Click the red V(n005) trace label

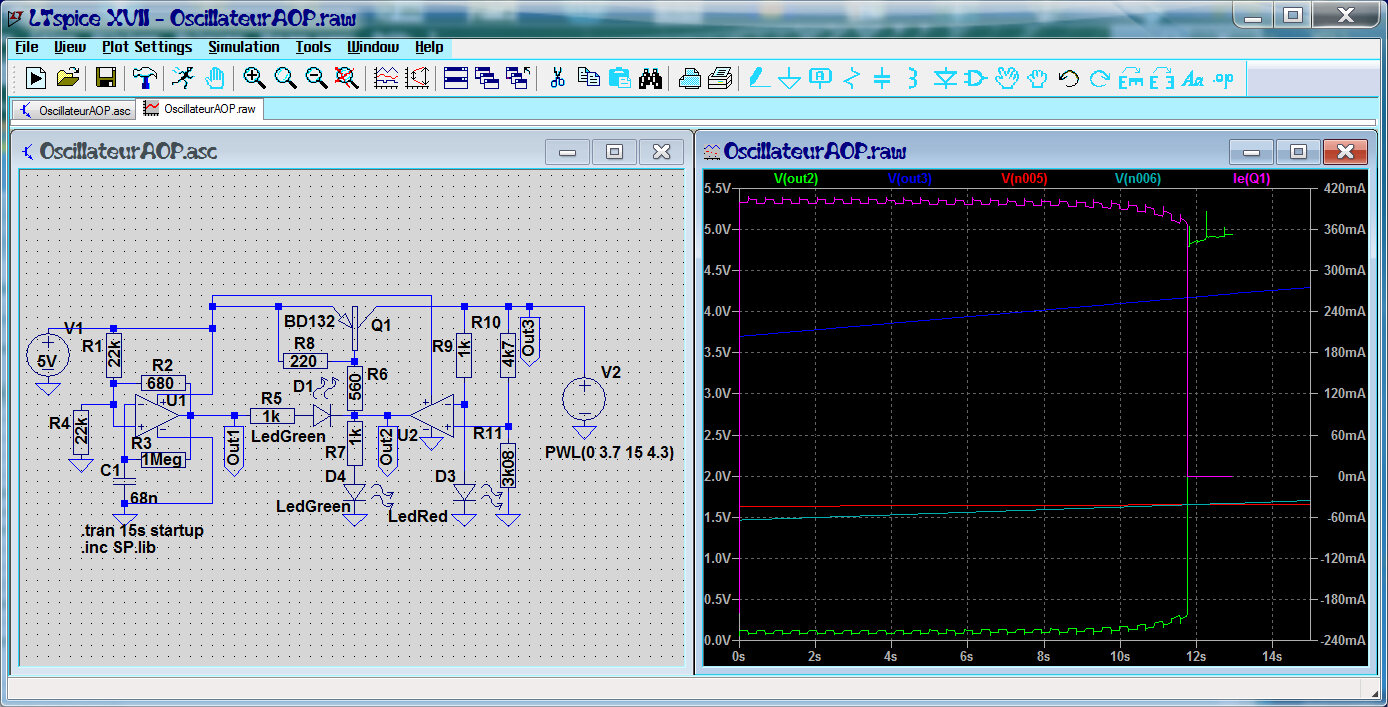[1024, 179]
